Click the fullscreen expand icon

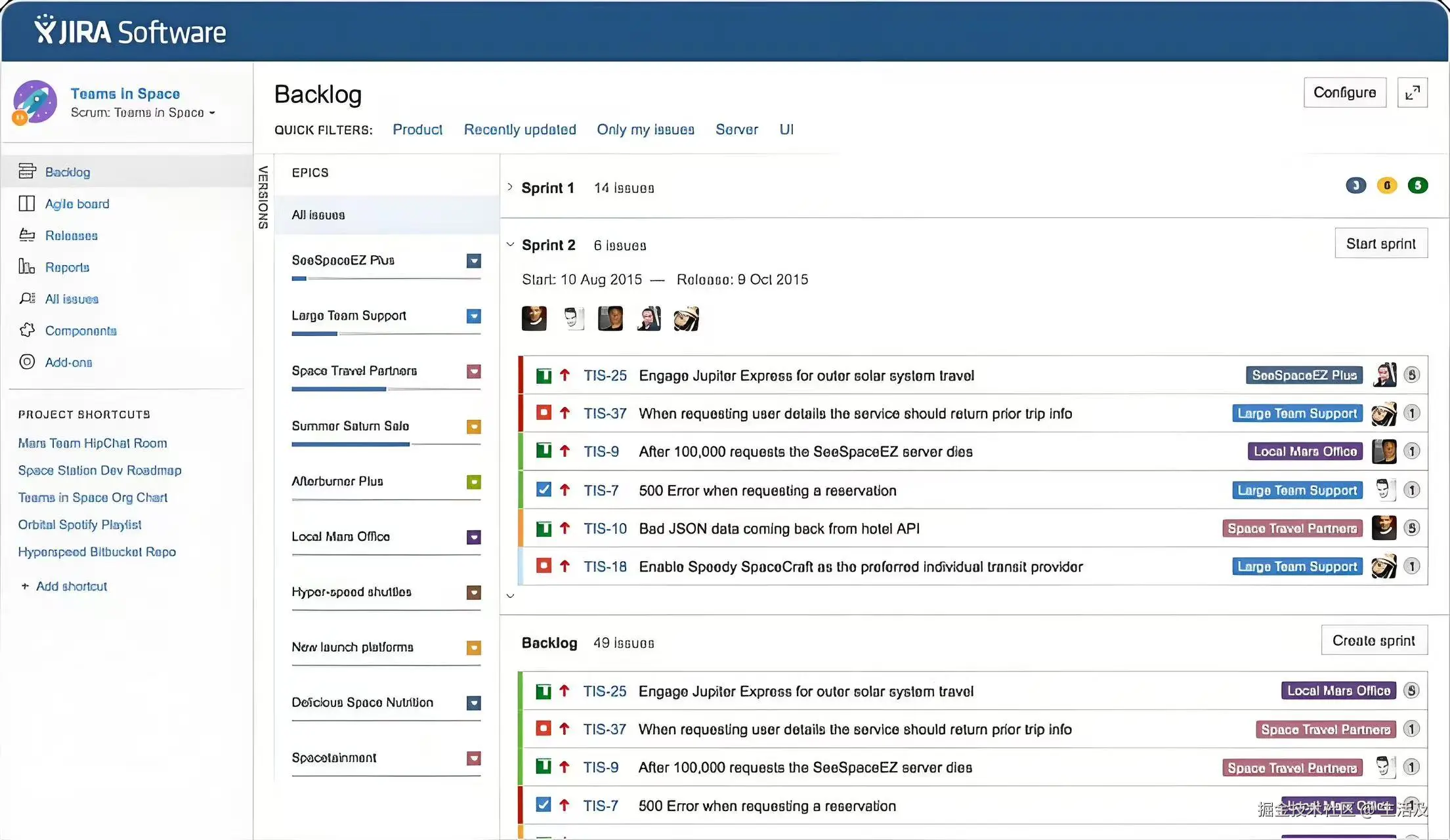point(1412,93)
